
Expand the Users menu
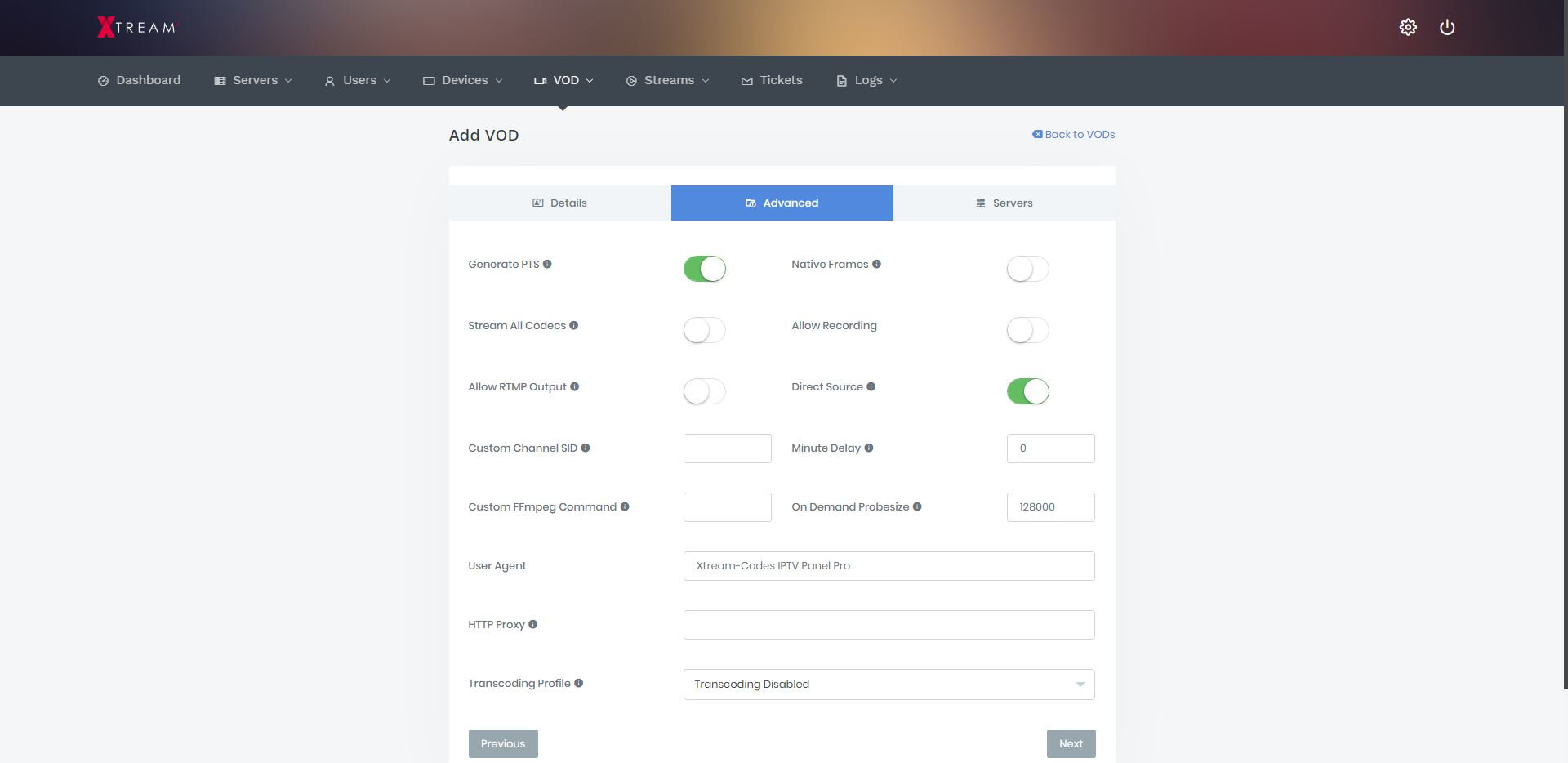358,80
